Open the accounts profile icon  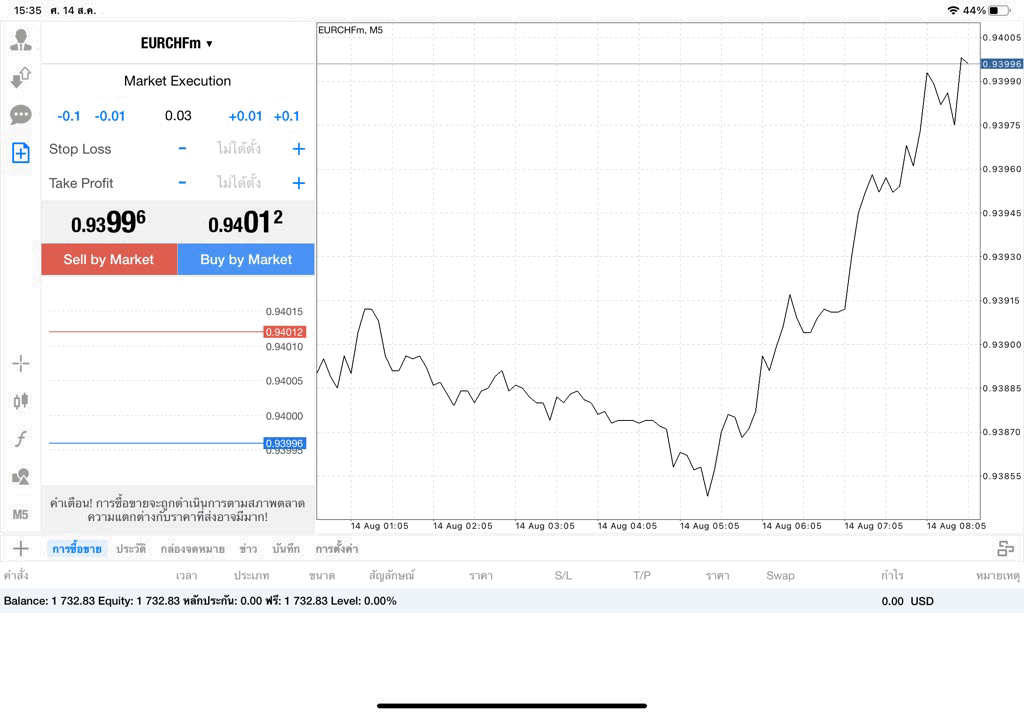21,40
